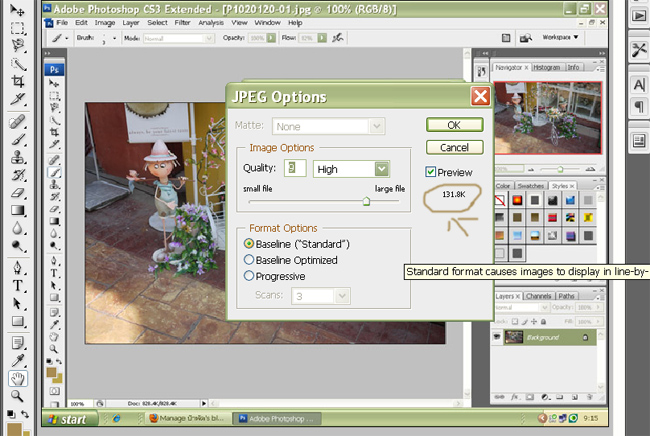Select the Crop tool in the large outer toolbar
The width and height of the screenshot is (650, 436).
[17, 81]
